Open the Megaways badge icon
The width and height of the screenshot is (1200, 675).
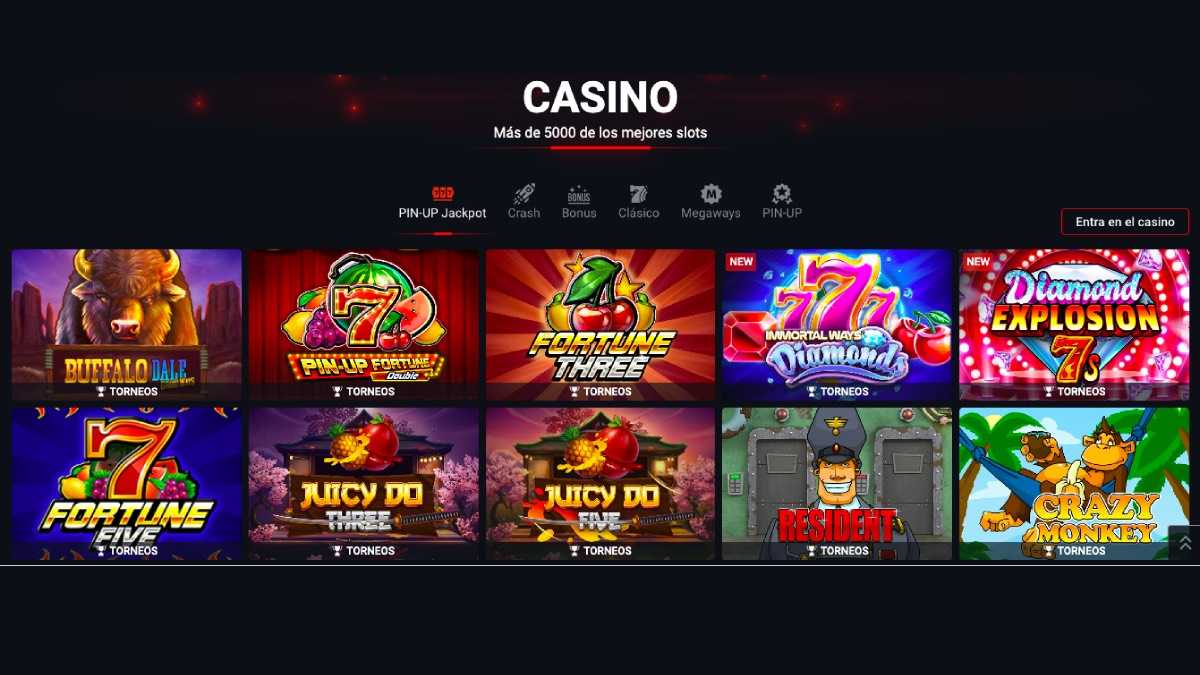(x=711, y=194)
